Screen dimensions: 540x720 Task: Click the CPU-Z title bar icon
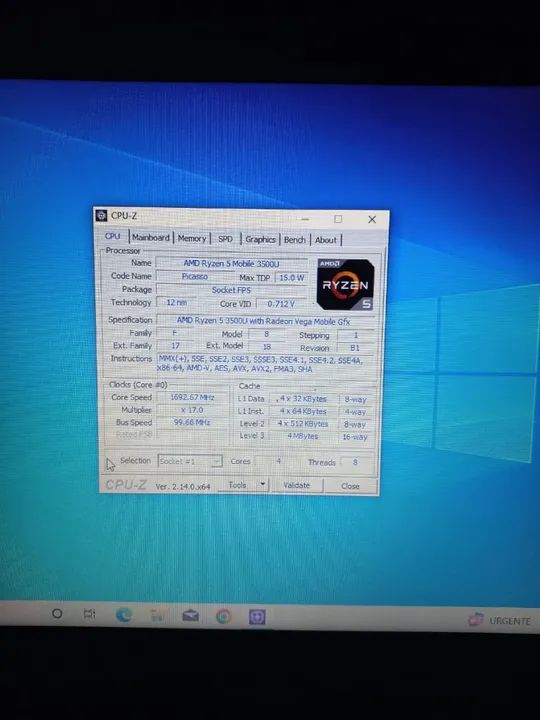point(102,215)
